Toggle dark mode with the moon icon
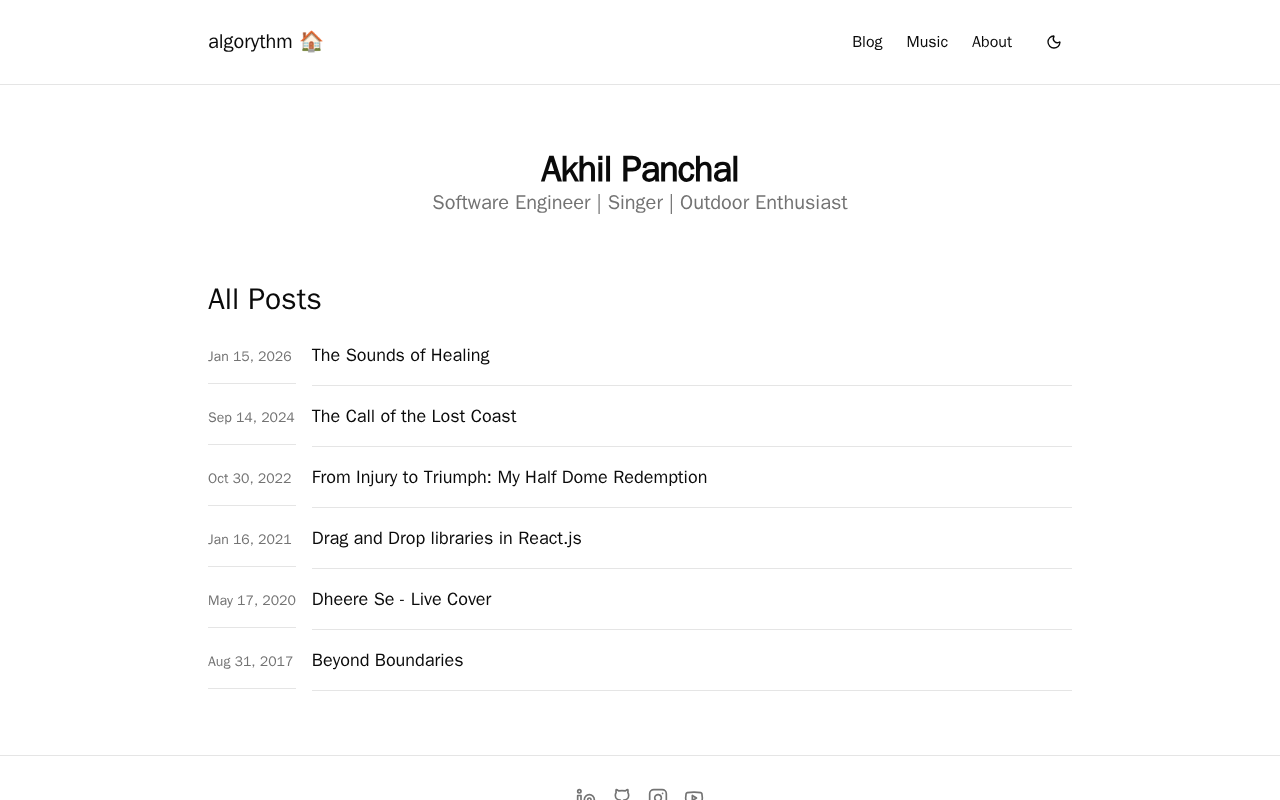The width and height of the screenshot is (1280, 800). (x=1054, y=42)
